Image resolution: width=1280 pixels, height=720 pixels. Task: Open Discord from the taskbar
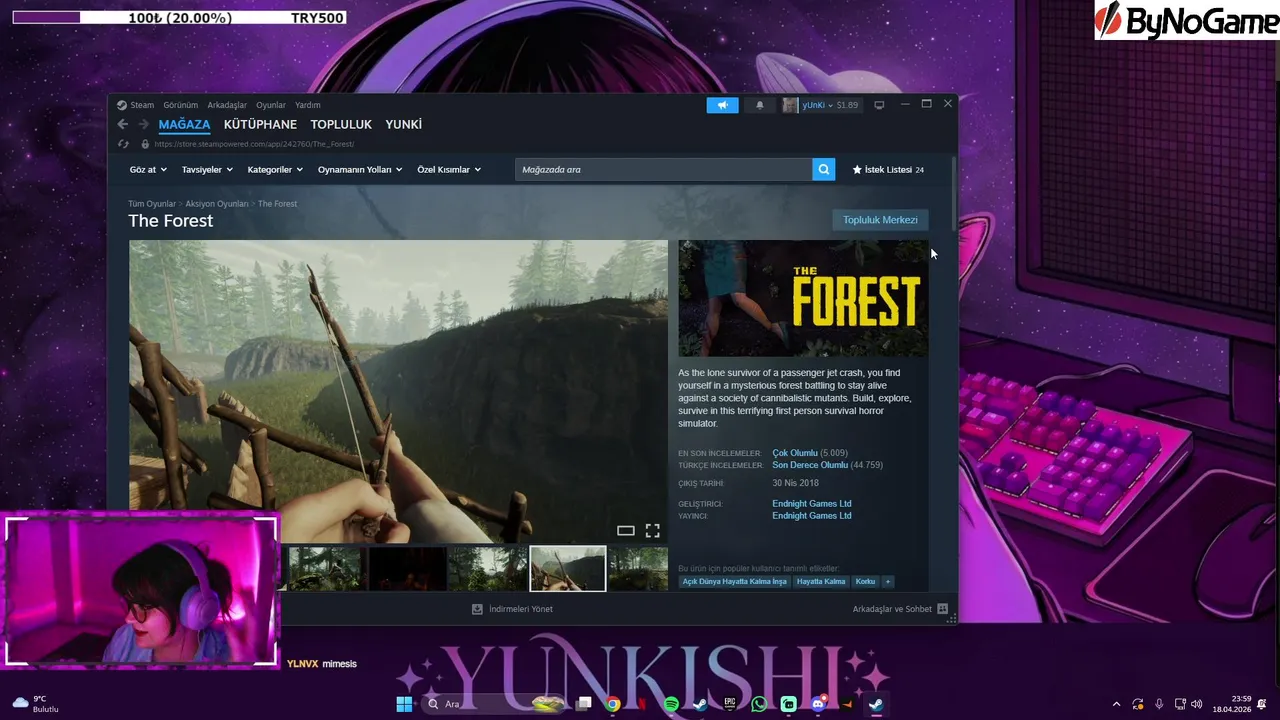818,704
